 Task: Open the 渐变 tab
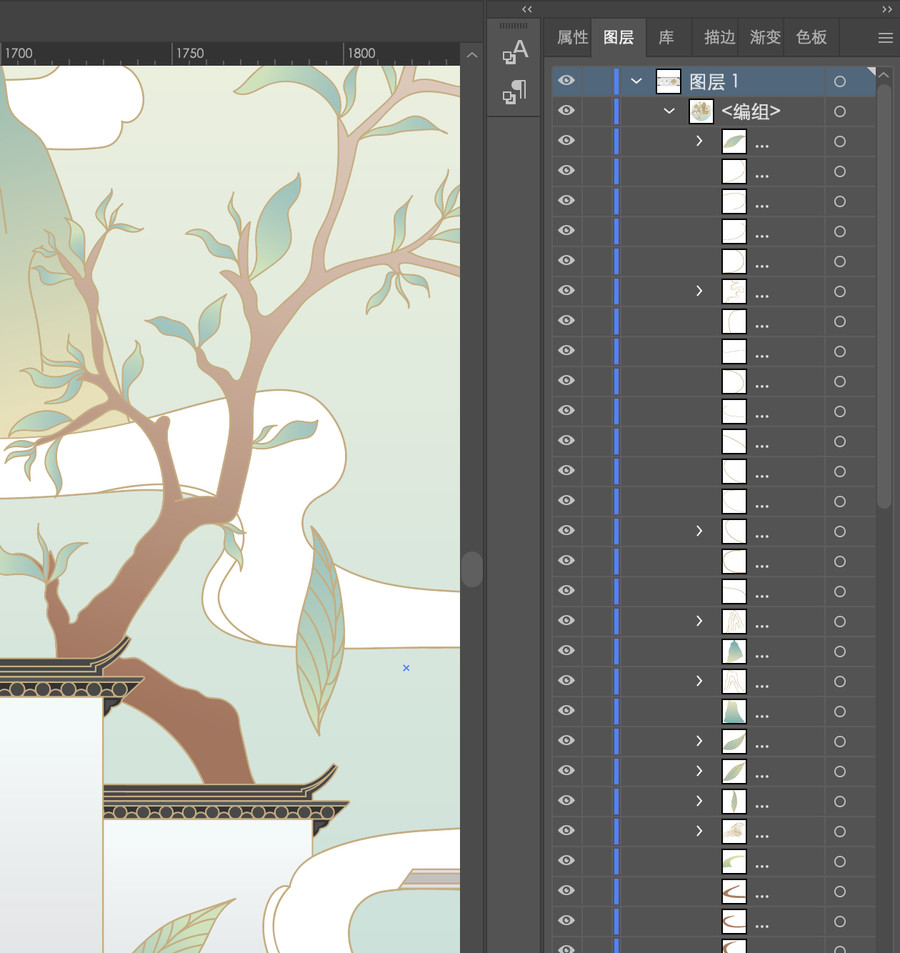pos(765,38)
